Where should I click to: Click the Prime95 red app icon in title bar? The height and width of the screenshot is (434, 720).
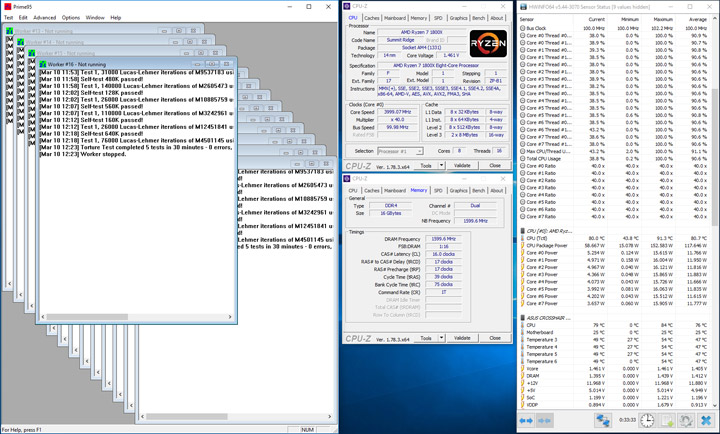(6, 5)
